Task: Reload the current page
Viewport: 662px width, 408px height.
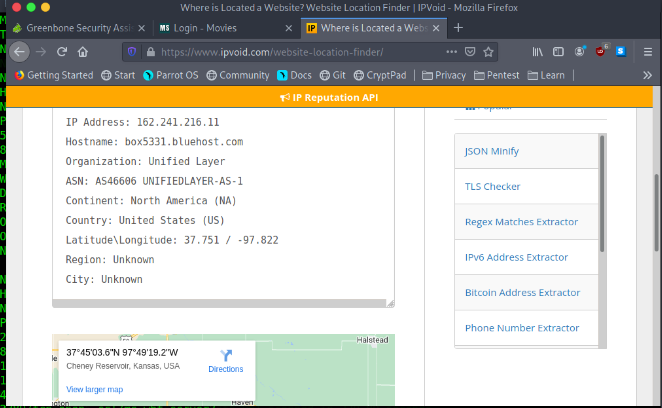Action: pyautogui.click(x=62, y=51)
